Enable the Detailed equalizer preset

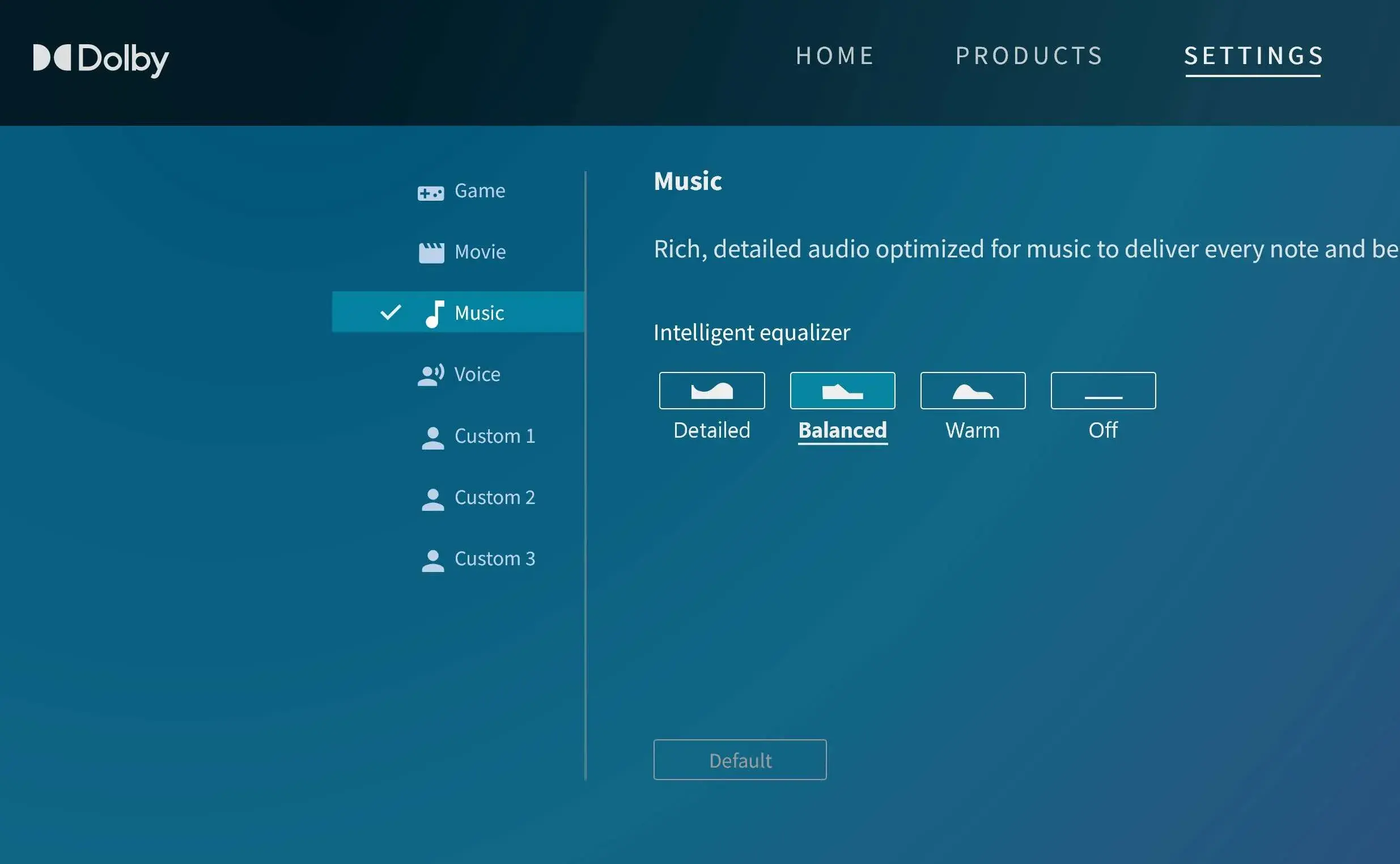click(712, 390)
